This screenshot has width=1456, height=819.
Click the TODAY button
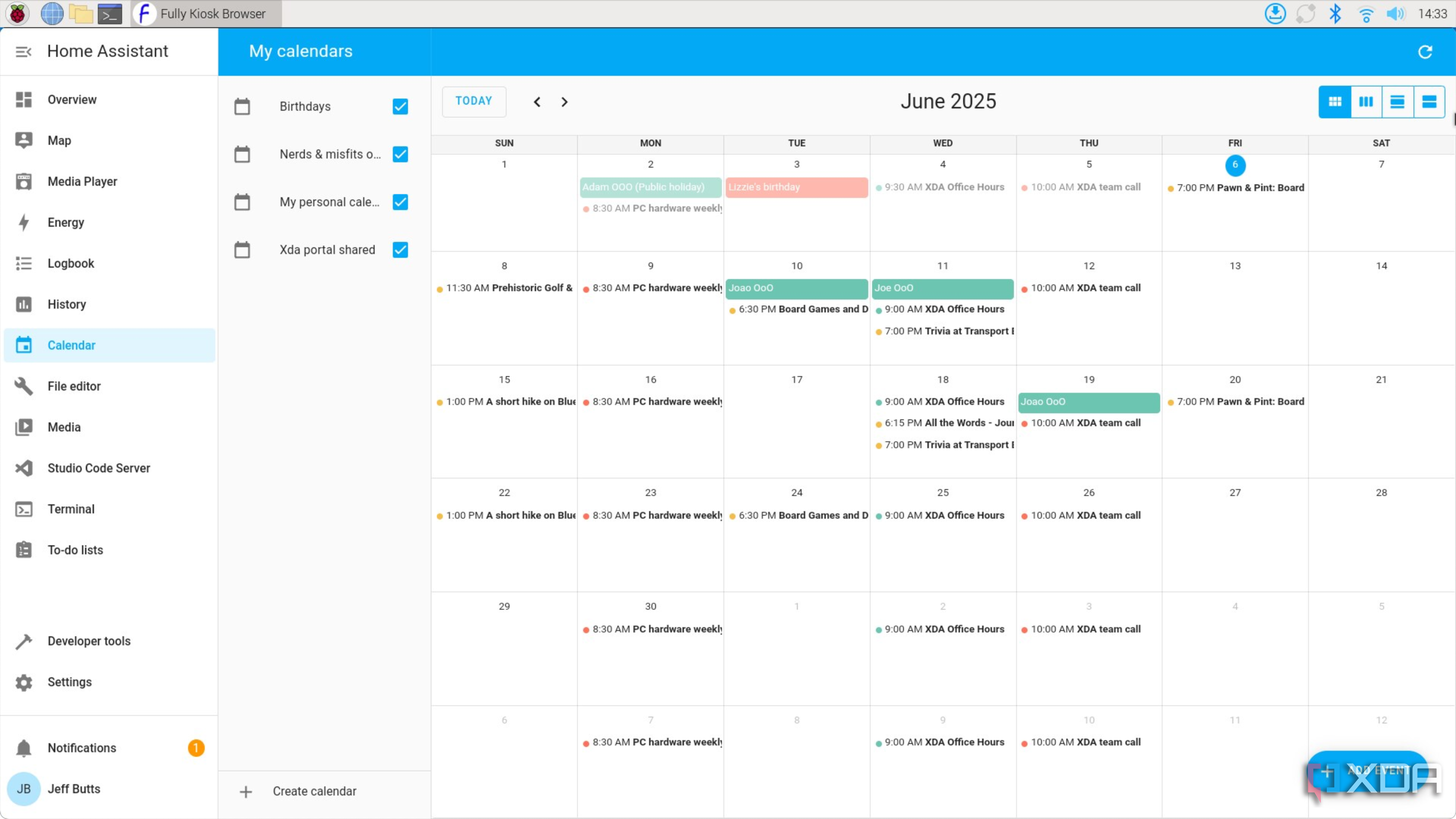pos(474,101)
